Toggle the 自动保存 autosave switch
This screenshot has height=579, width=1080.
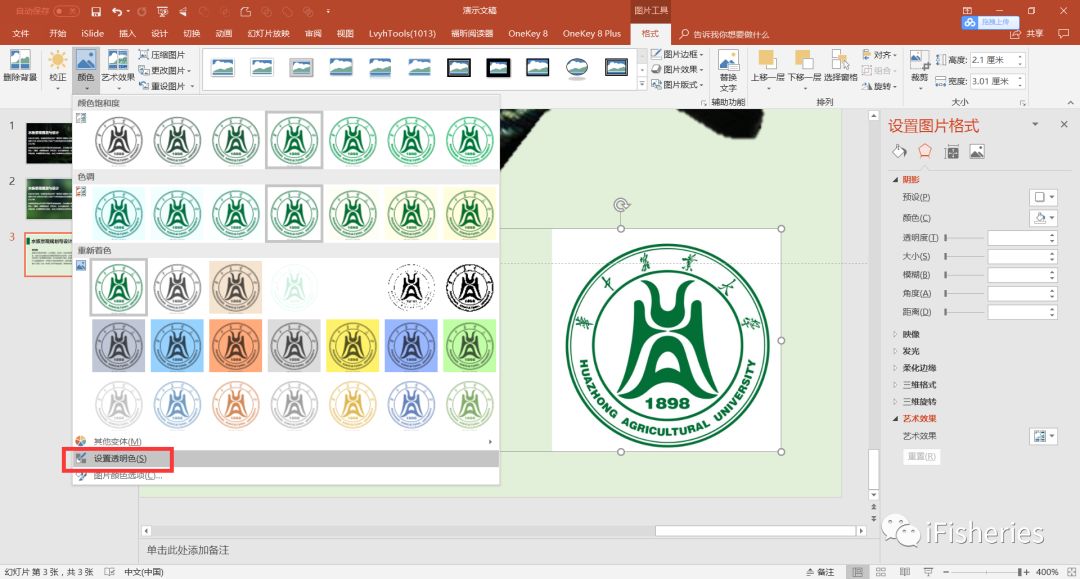66,11
